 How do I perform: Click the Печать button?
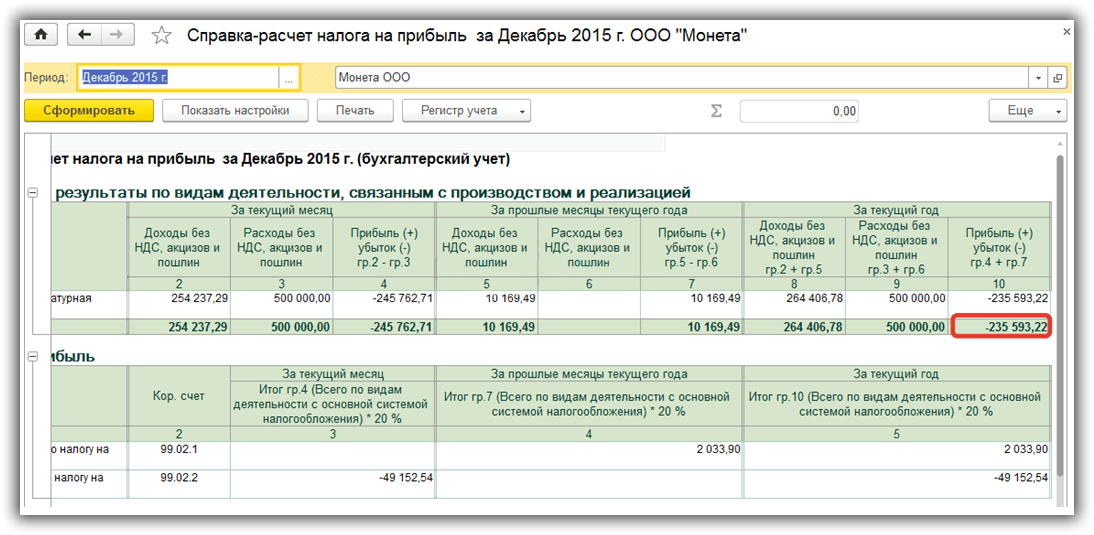(355, 111)
